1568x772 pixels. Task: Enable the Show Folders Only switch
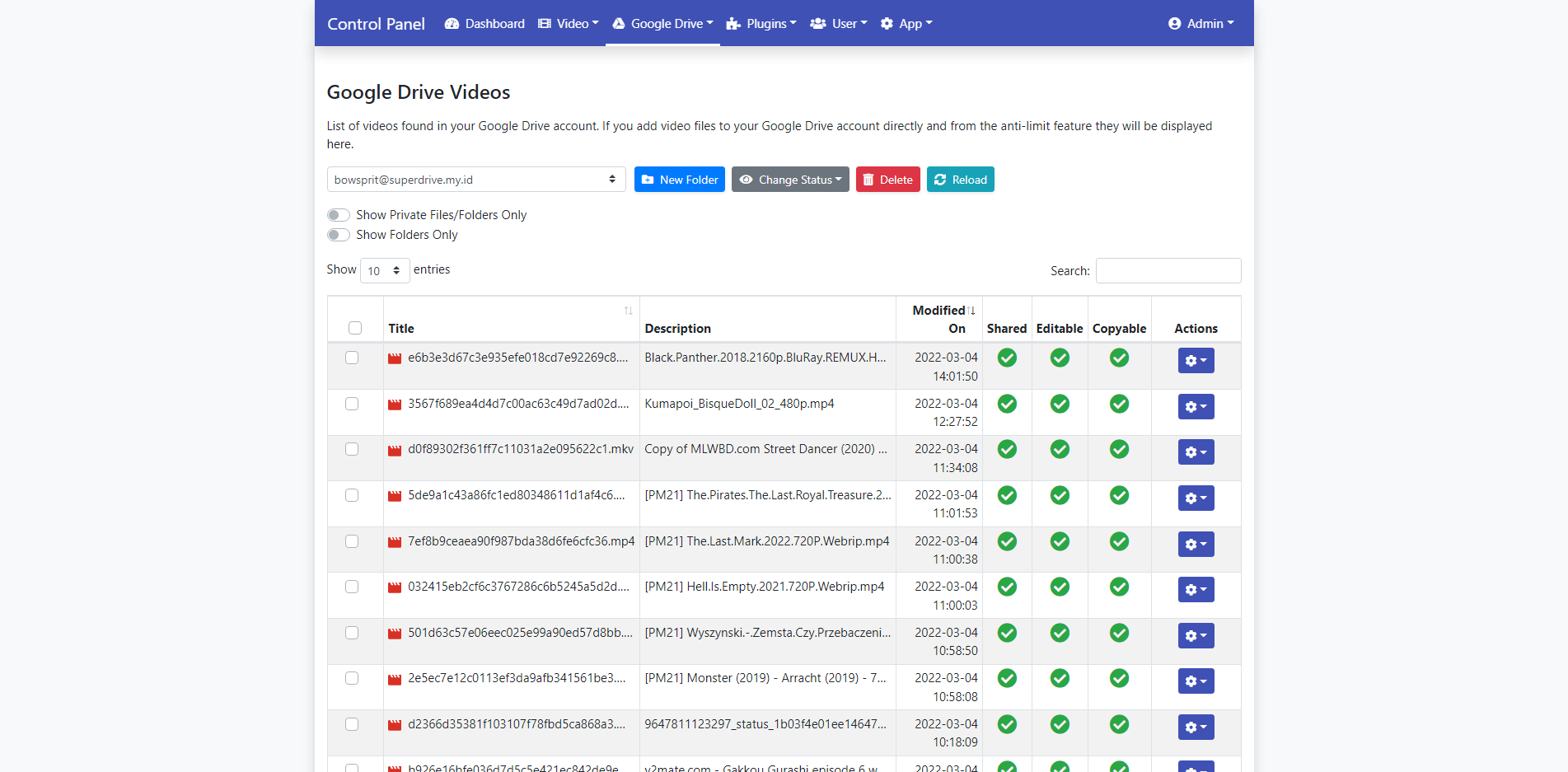(339, 235)
